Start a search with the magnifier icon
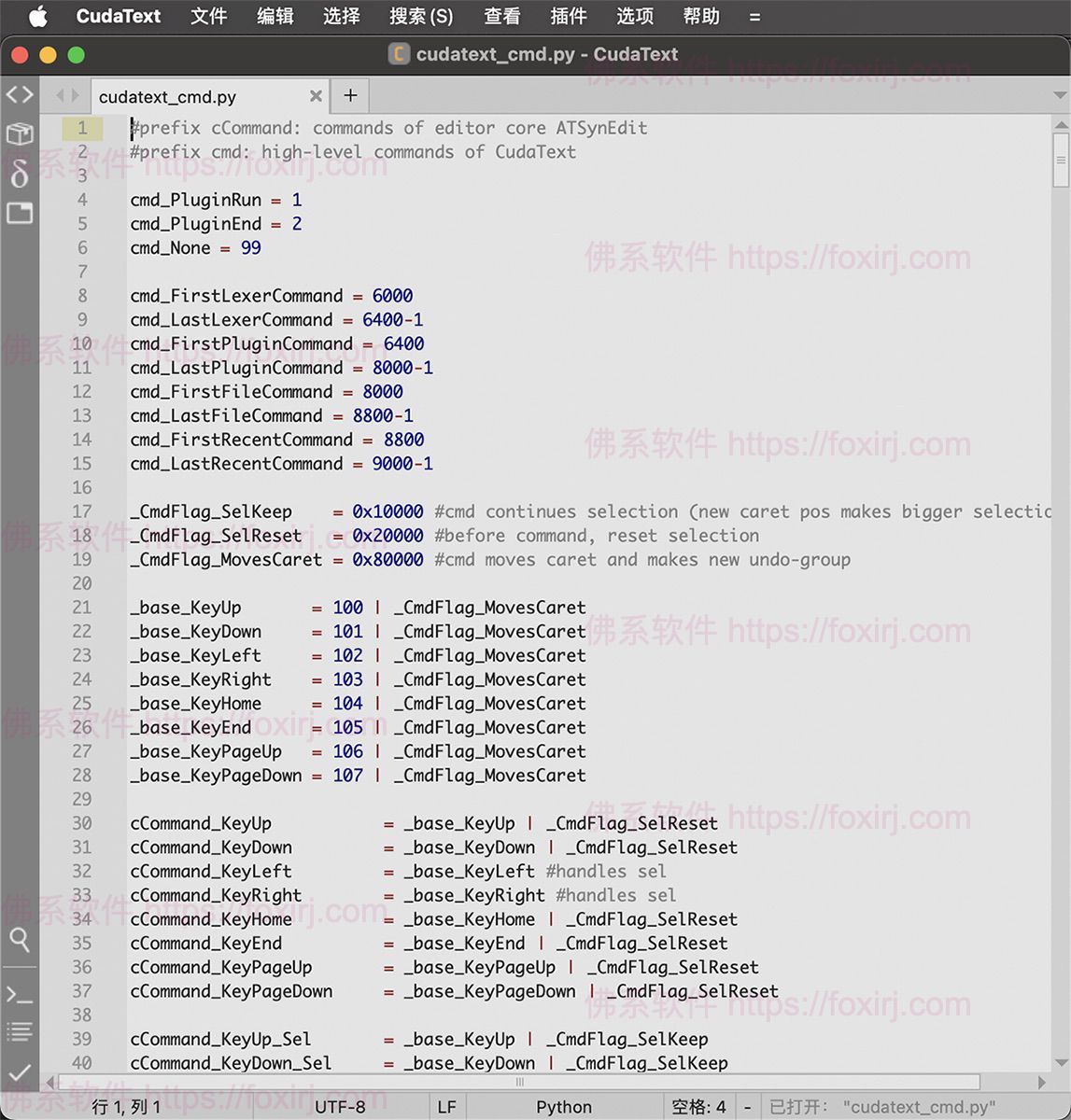This screenshot has width=1071, height=1120. click(x=19, y=942)
